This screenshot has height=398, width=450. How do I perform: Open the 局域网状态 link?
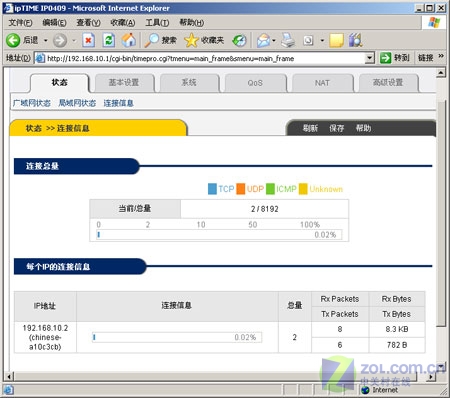pos(77,103)
